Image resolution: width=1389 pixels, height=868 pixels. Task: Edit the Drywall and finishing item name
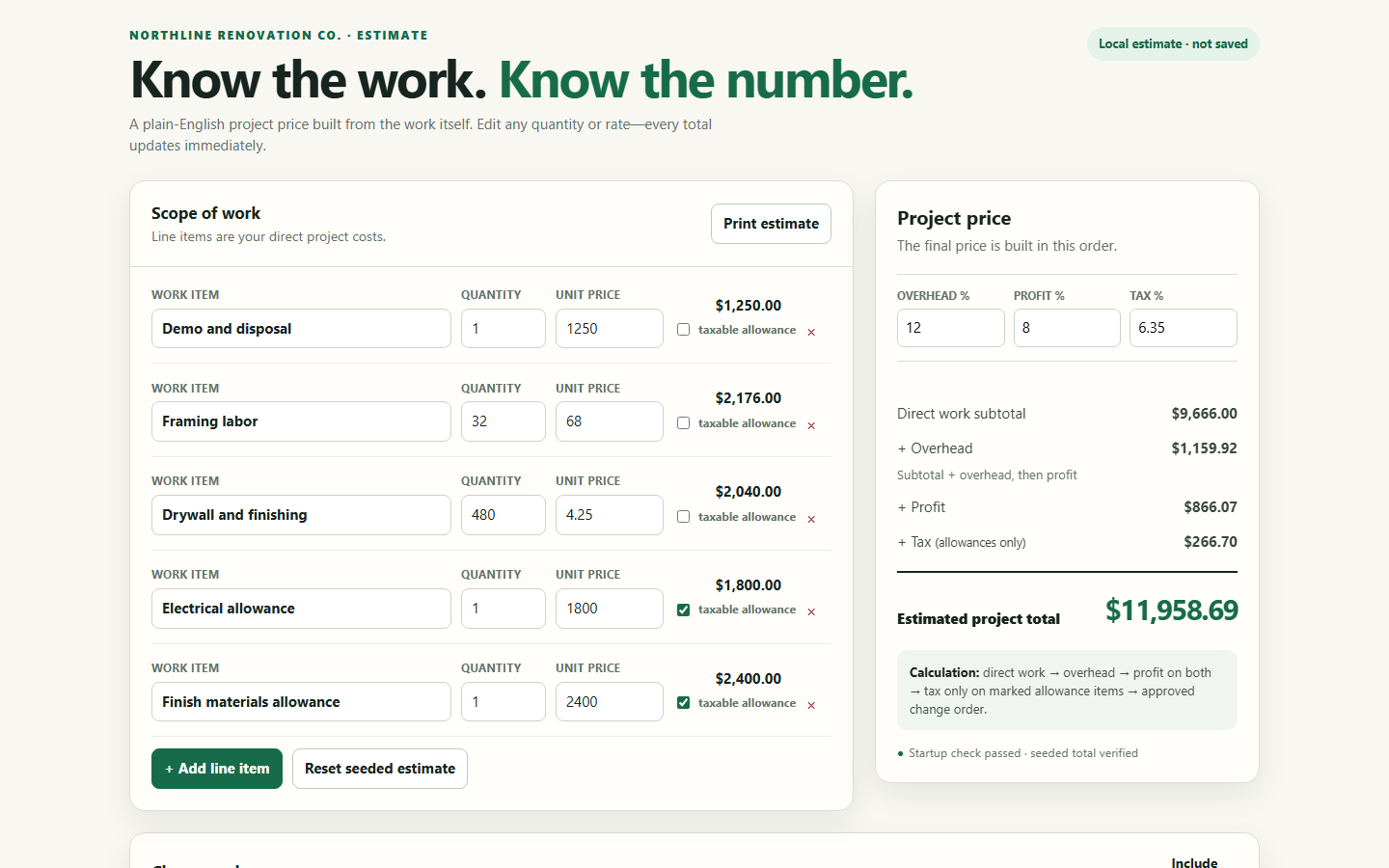(301, 515)
